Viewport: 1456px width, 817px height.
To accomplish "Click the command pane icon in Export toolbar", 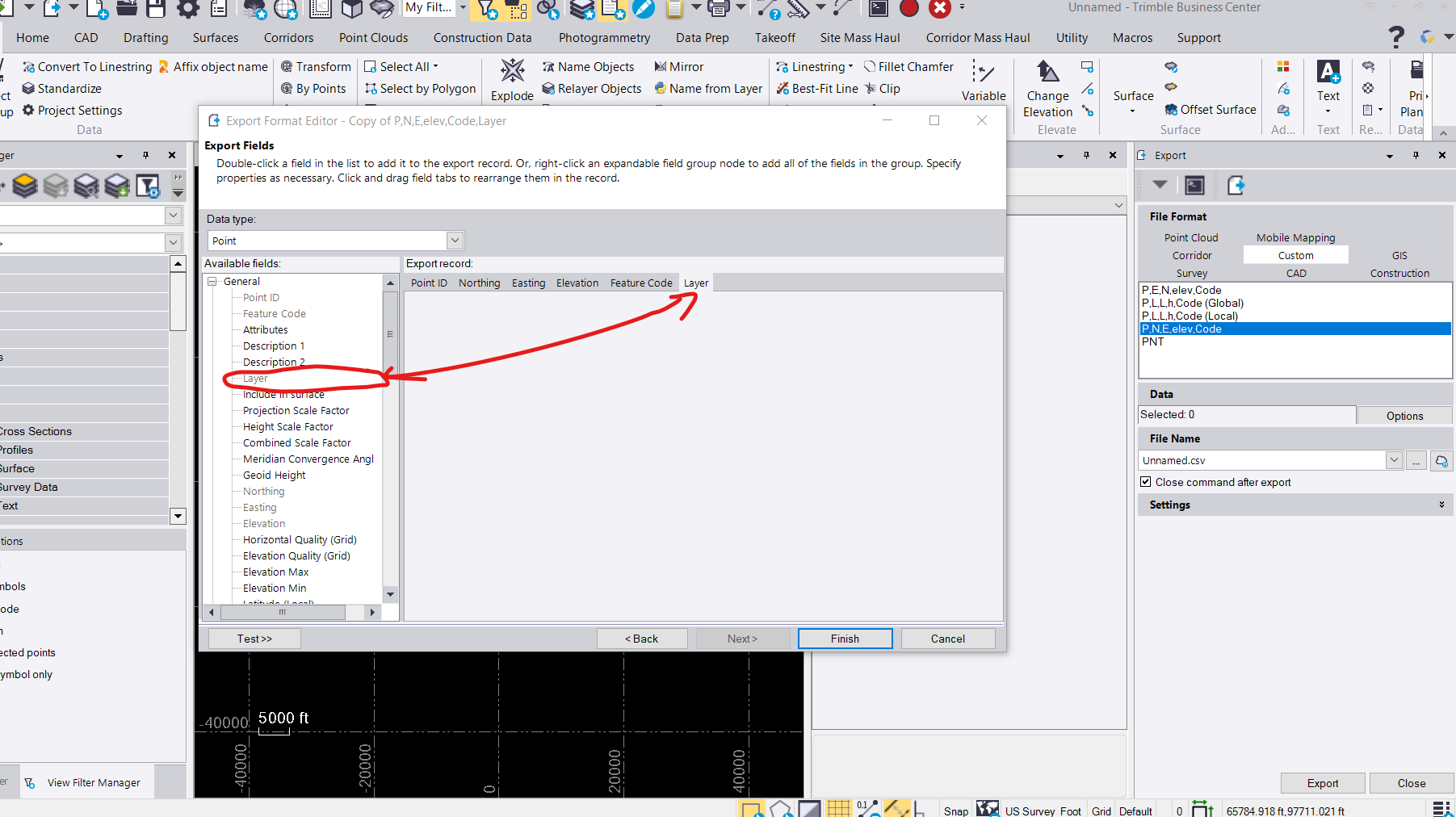I will click(1194, 186).
